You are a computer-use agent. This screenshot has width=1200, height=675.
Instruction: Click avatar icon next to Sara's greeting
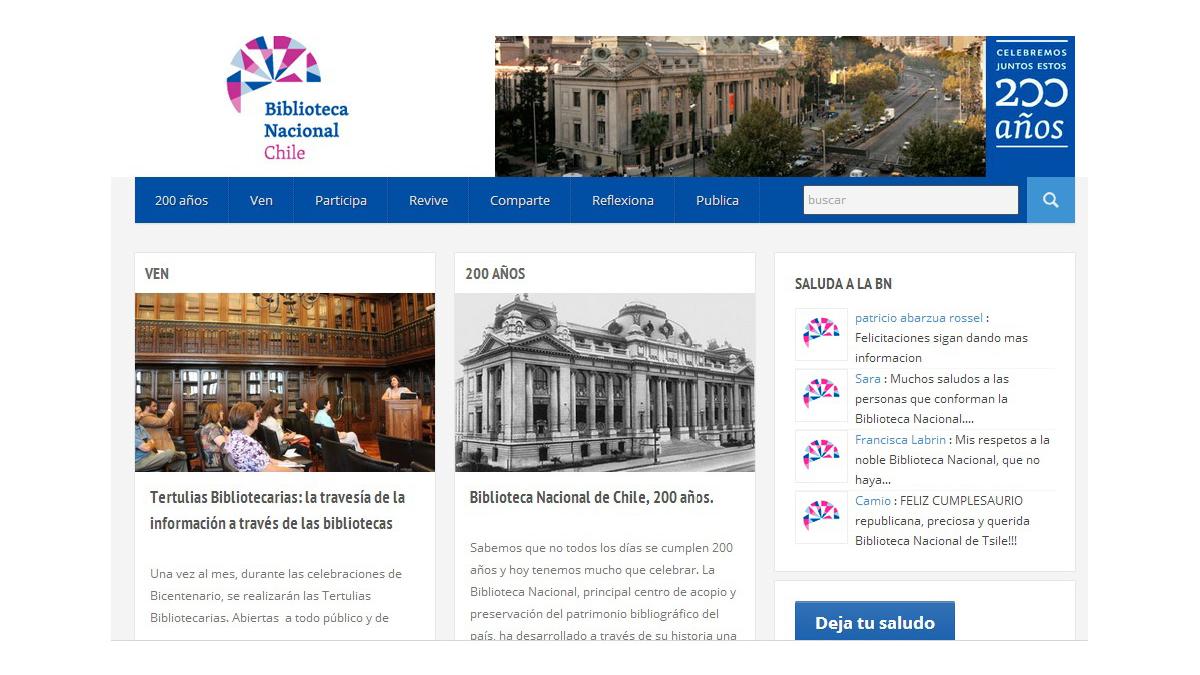[821, 395]
